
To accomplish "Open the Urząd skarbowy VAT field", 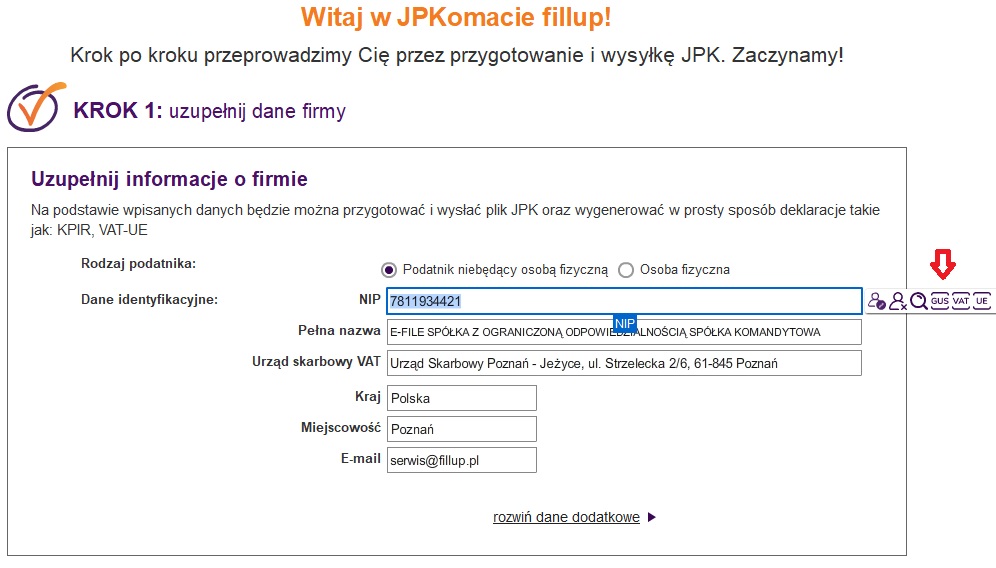I will point(624,363).
